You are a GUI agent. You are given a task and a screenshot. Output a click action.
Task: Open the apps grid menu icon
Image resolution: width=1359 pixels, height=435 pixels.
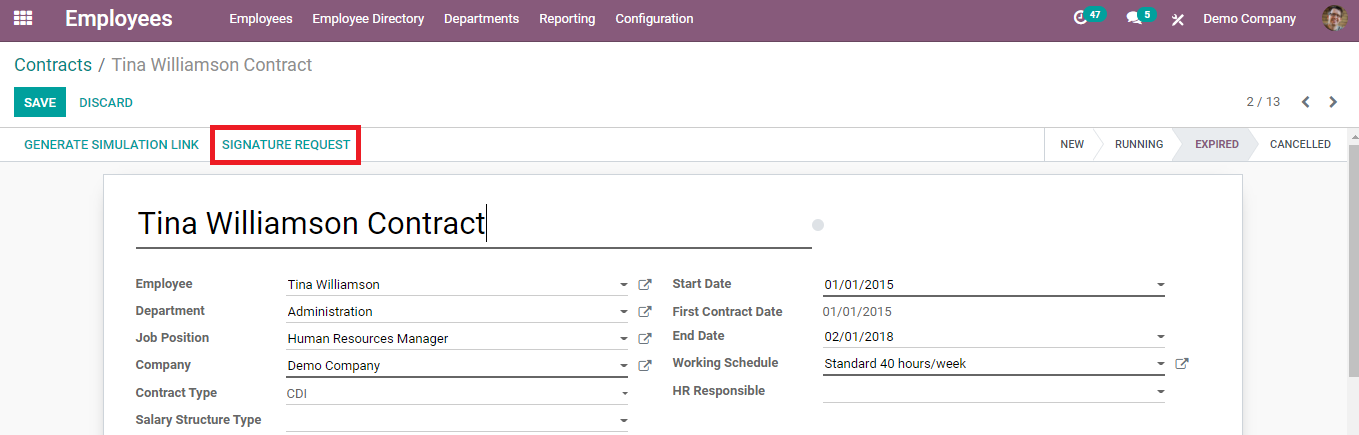pyautogui.click(x=22, y=18)
